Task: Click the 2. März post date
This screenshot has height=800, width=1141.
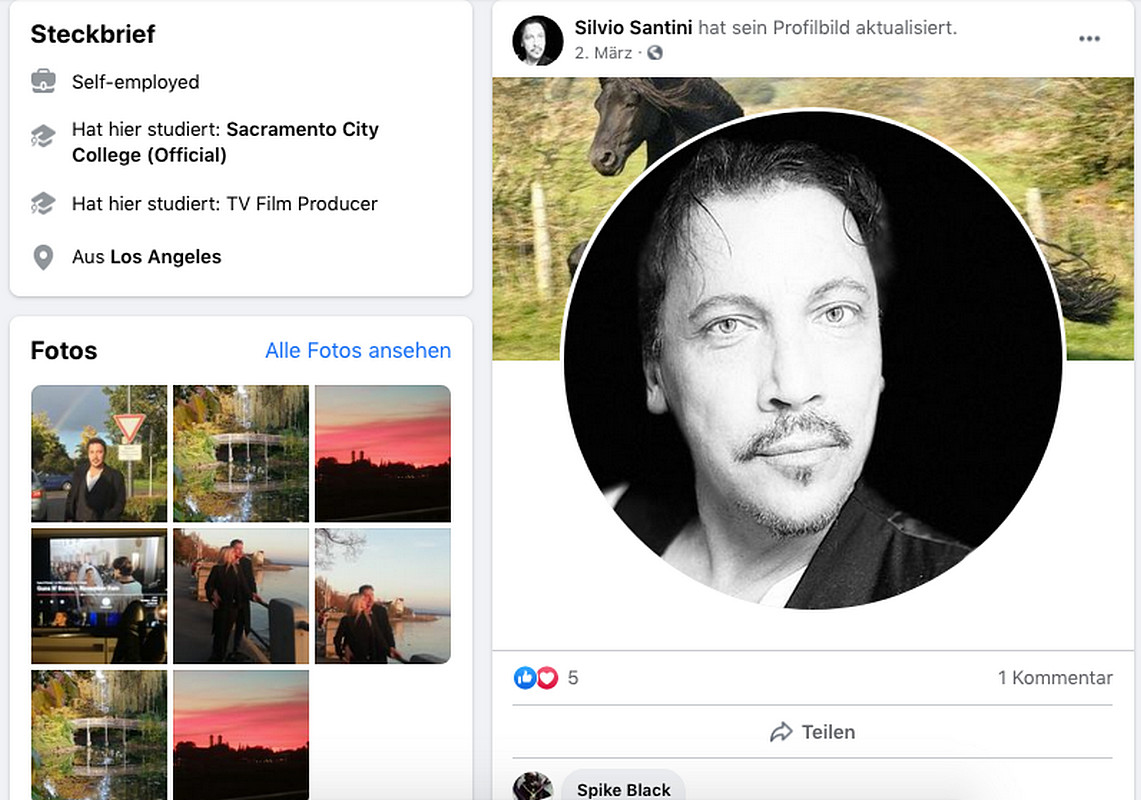Action: click(x=603, y=53)
